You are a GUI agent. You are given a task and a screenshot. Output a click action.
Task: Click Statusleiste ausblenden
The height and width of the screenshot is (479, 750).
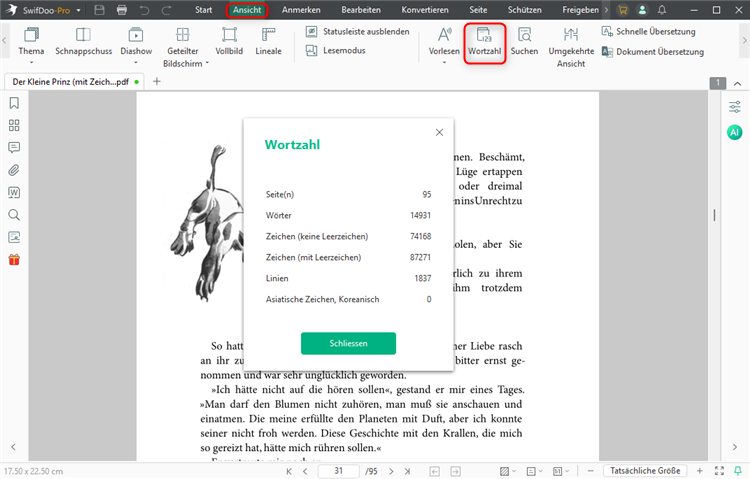click(357, 32)
